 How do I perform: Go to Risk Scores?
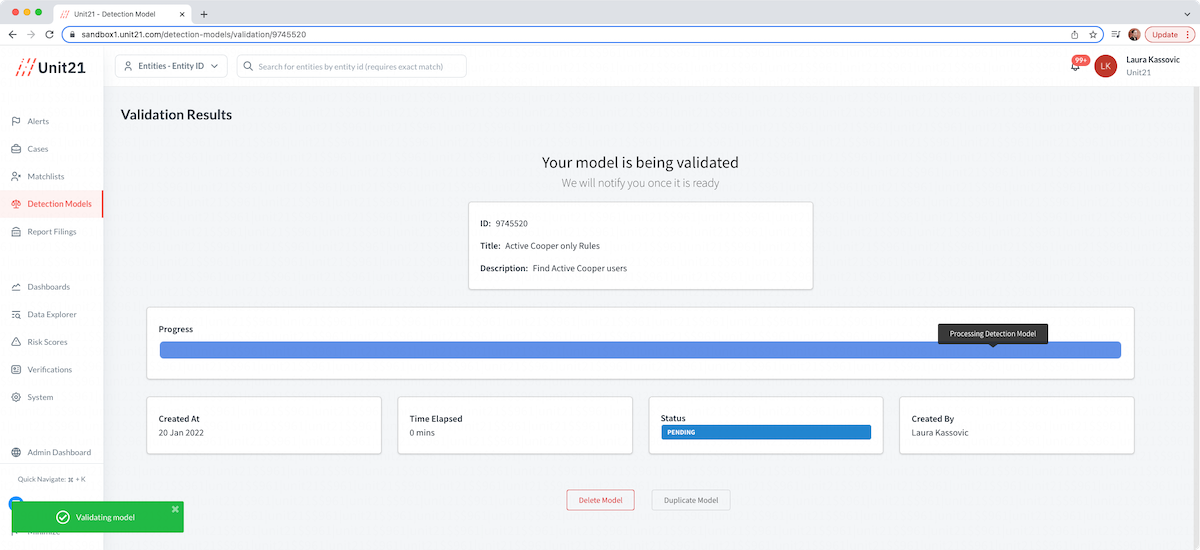click(x=47, y=342)
